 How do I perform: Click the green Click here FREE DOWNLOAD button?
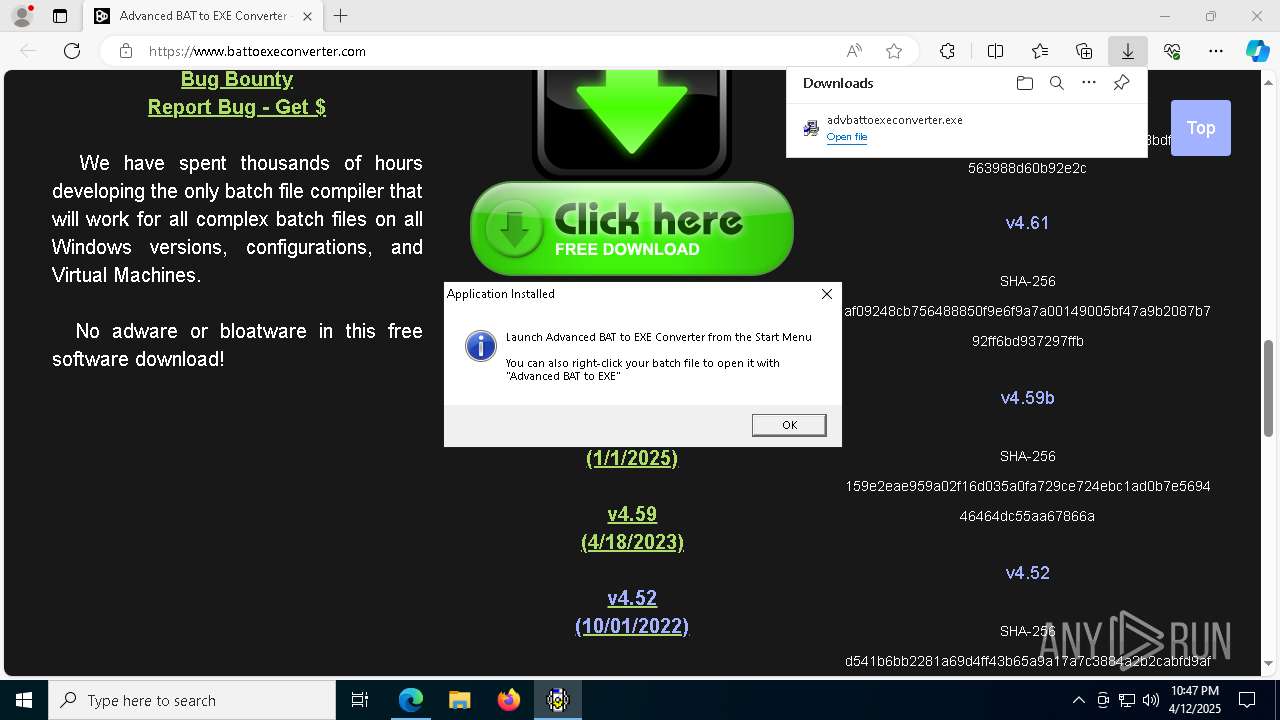tap(632, 229)
